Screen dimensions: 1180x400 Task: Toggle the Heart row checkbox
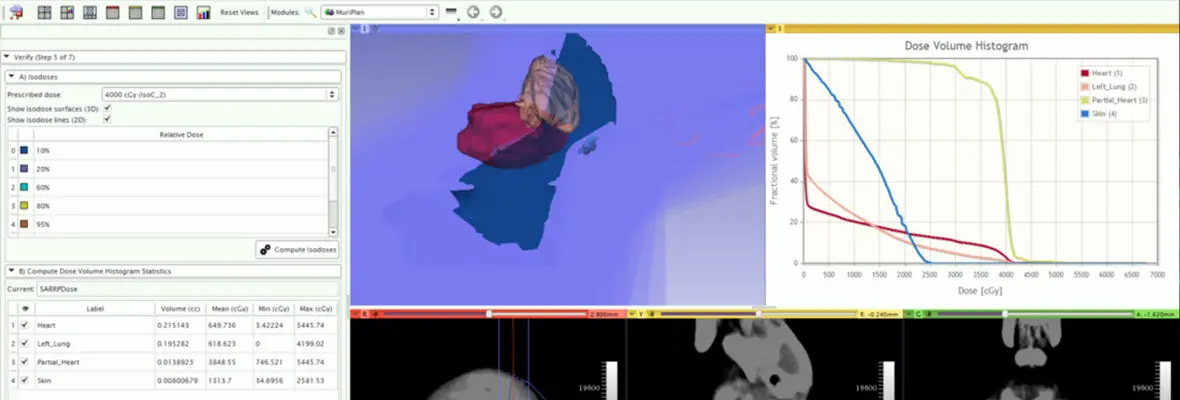(x=26, y=326)
